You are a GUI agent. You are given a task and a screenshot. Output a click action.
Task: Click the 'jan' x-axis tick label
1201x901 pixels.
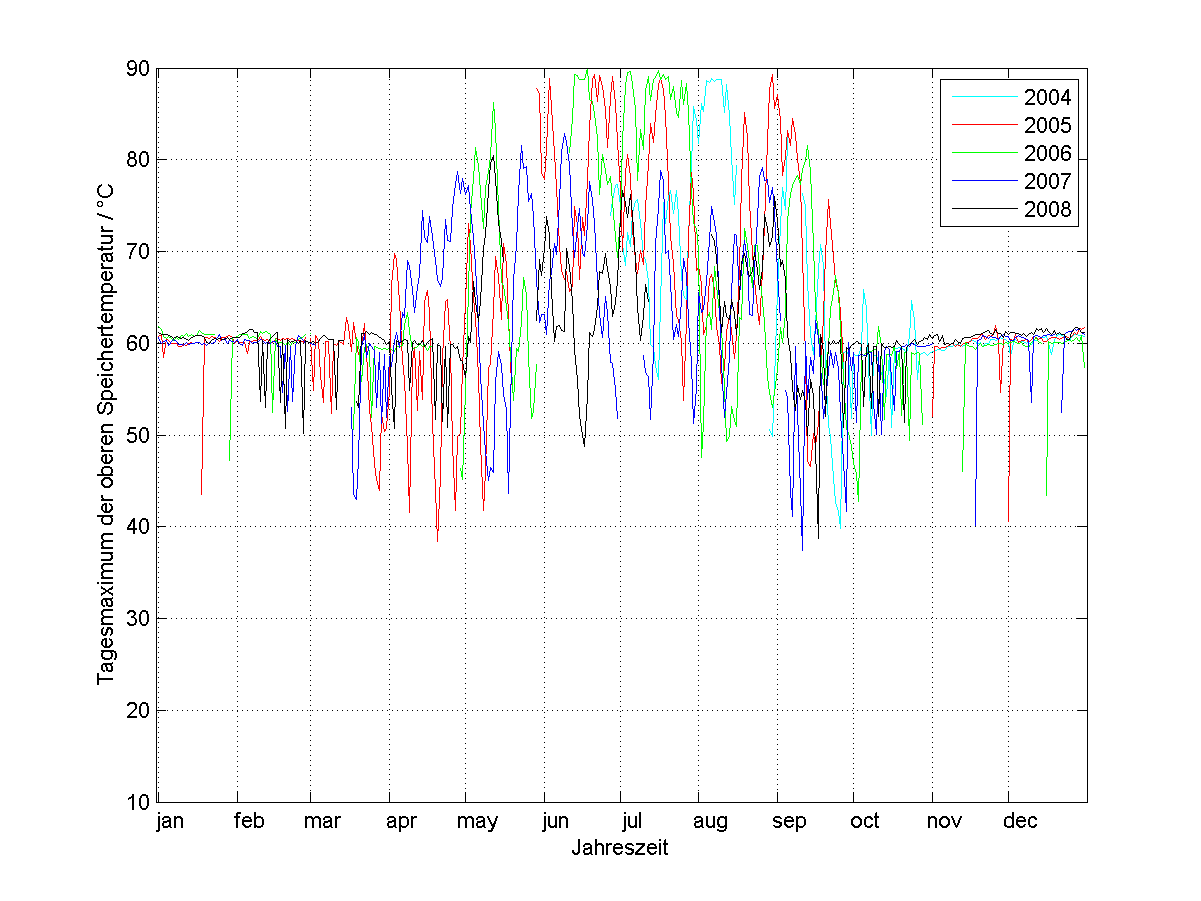point(172,822)
